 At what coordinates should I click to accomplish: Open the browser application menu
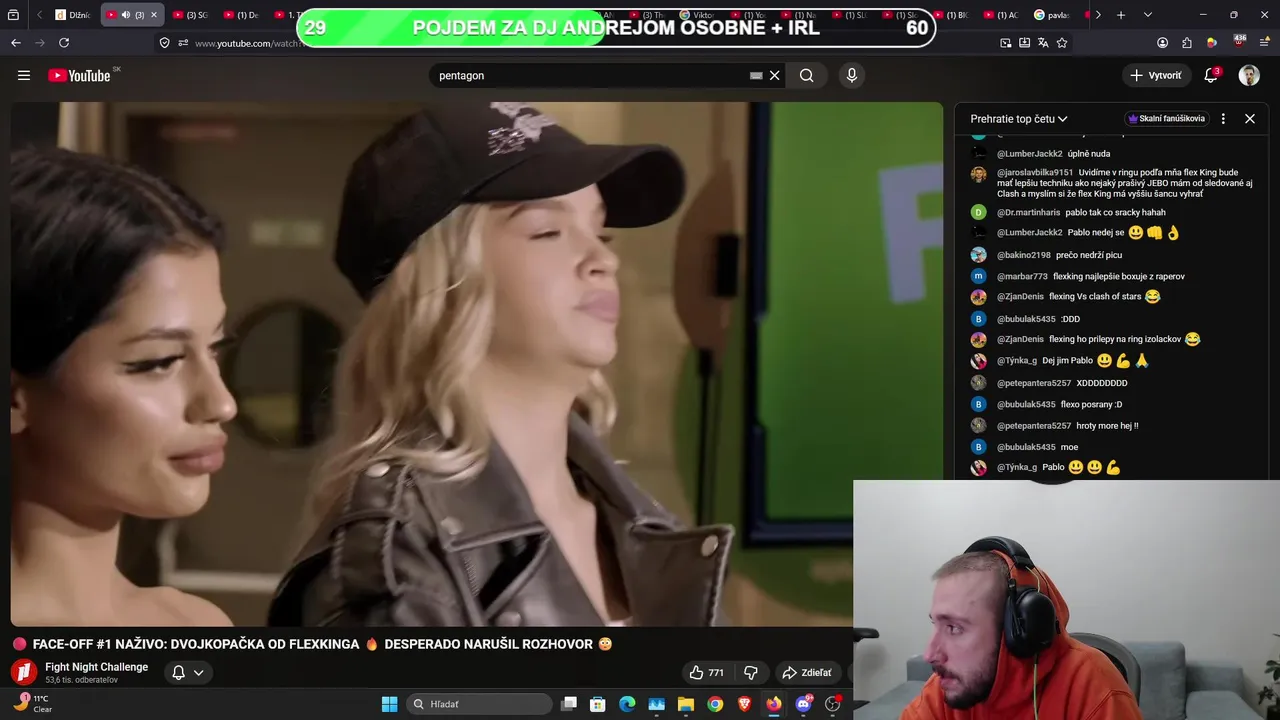[x=1265, y=43]
